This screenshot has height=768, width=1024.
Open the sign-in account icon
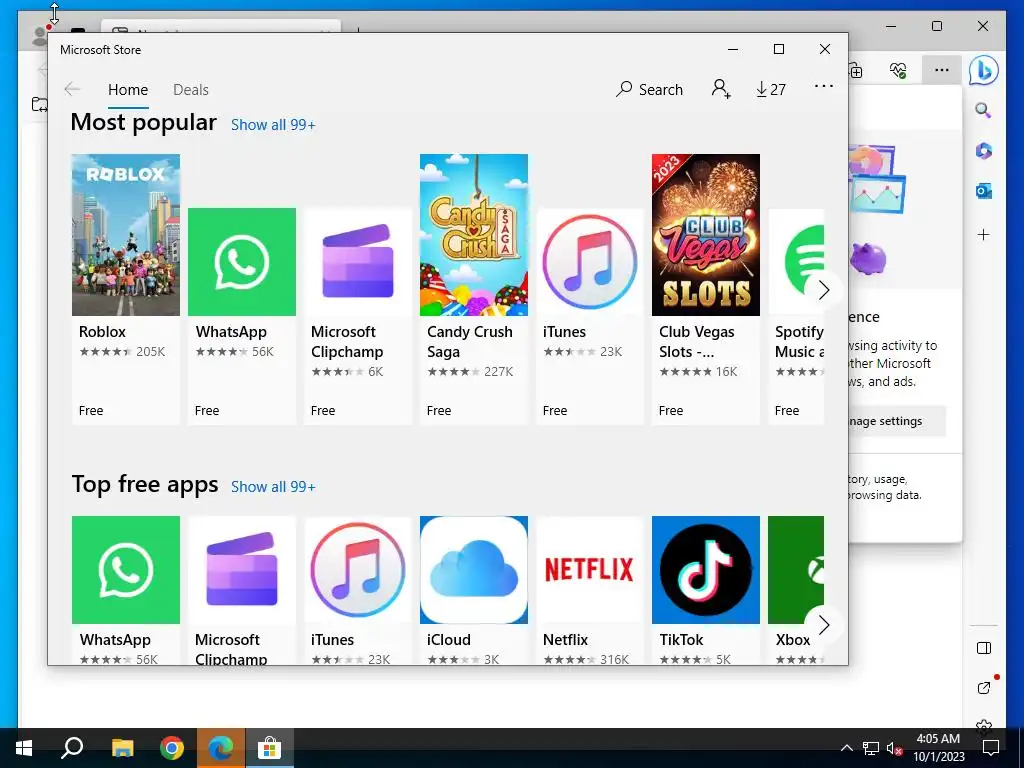721,89
